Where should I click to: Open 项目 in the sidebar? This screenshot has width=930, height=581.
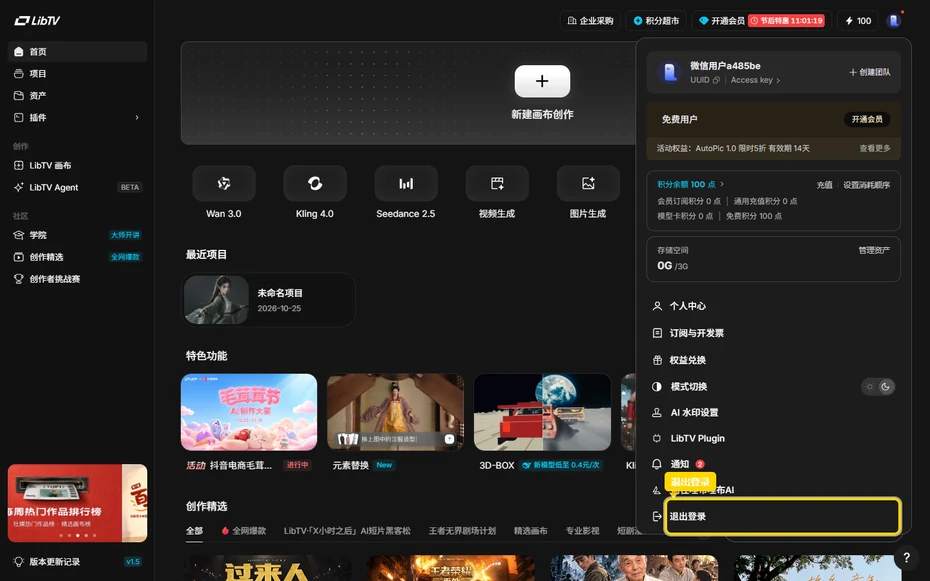(77, 74)
